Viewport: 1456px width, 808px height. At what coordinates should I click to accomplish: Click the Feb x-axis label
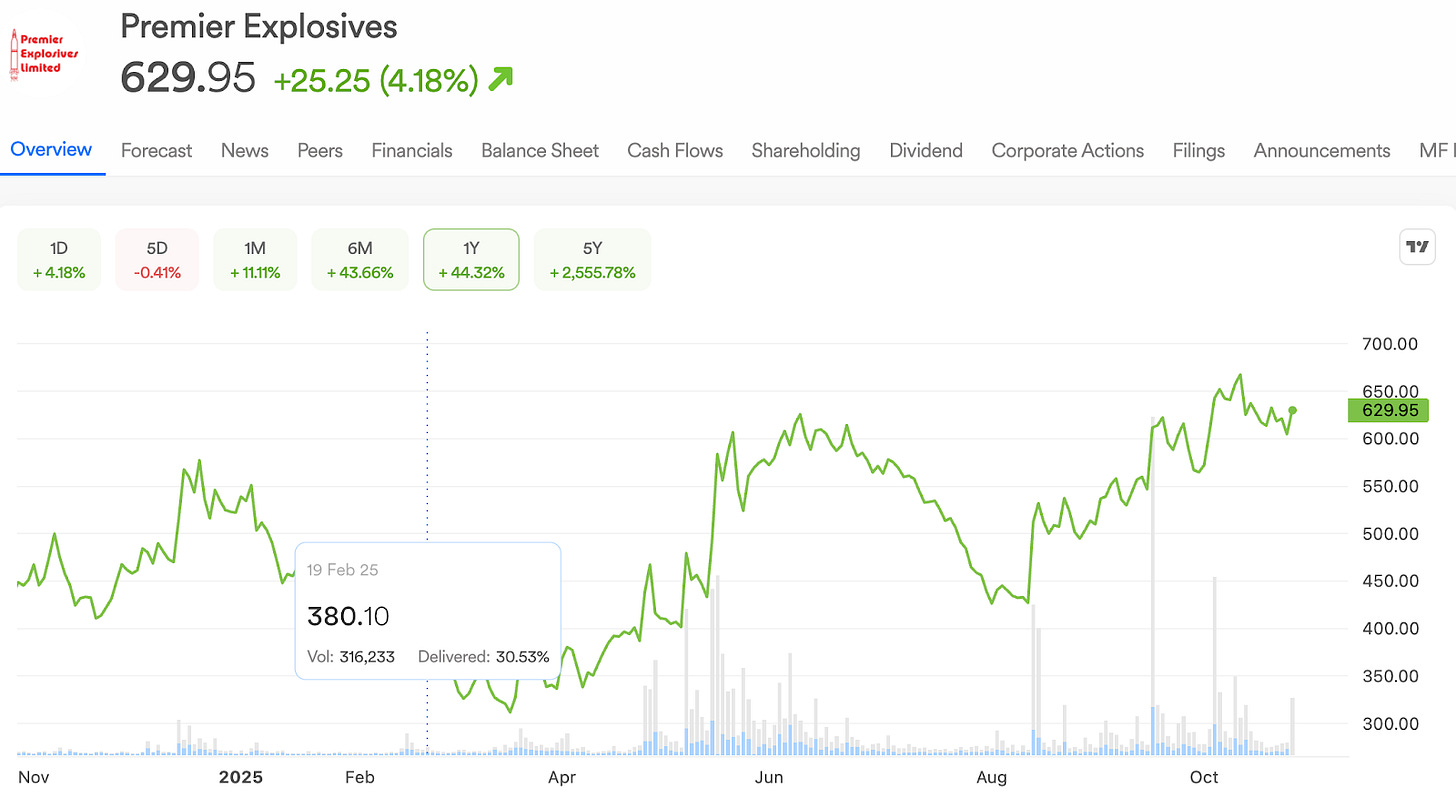click(x=359, y=777)
